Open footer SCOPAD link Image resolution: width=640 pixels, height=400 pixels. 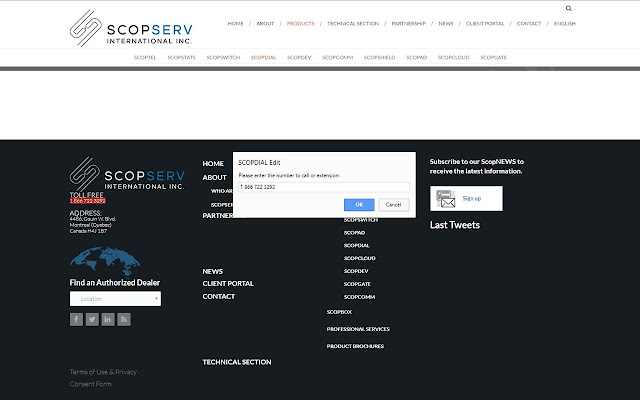pos(354,233)
